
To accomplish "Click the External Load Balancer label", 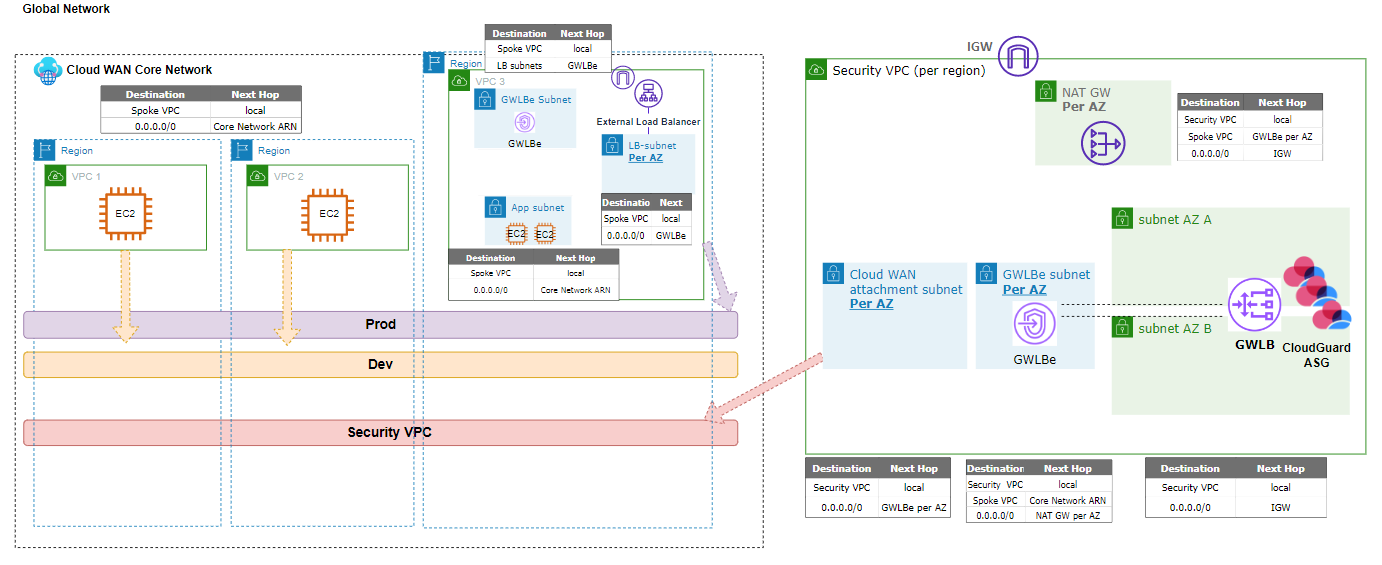I will coord(648,122).
